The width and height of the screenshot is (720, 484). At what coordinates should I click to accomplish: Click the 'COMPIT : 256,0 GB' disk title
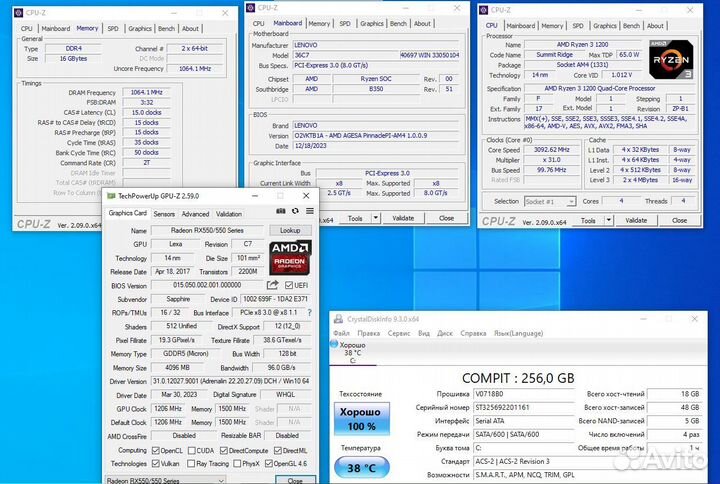(518, 378)
